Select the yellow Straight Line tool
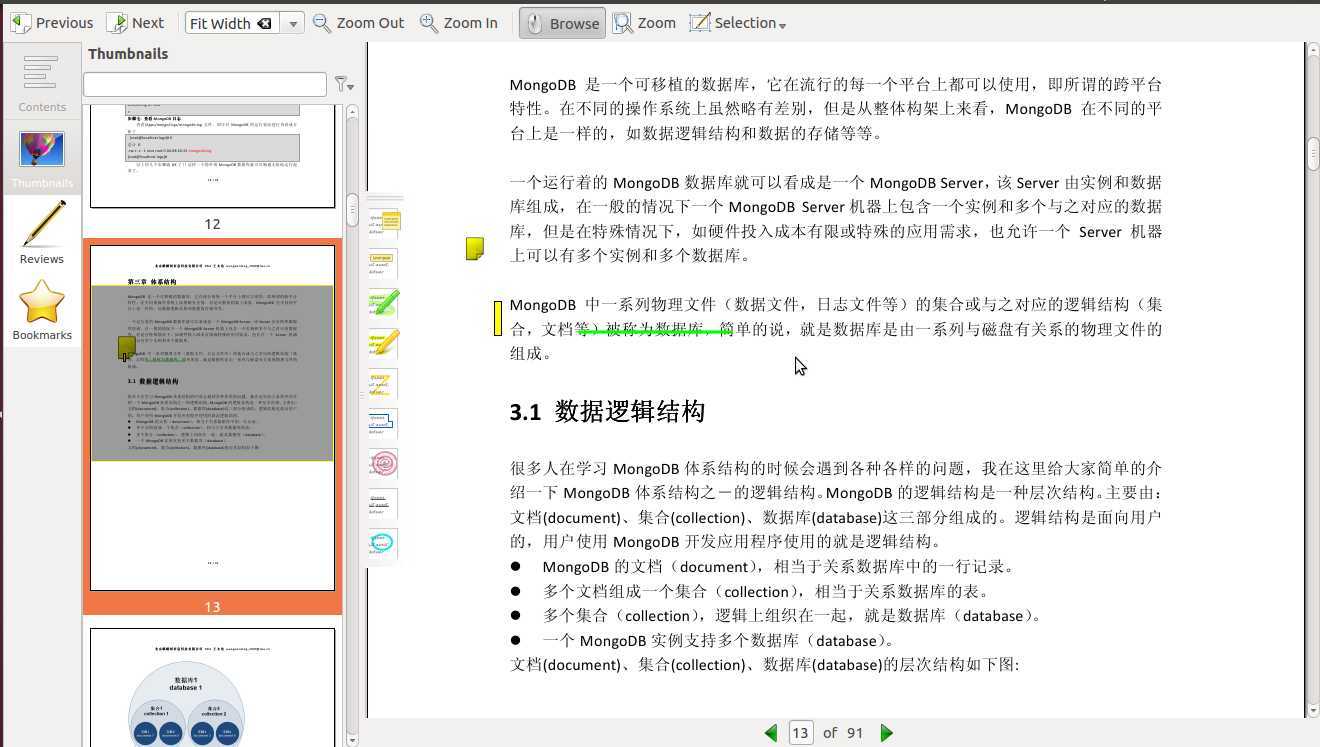The height and width of the screenshot is (747, 1320). tap(383, 384)
